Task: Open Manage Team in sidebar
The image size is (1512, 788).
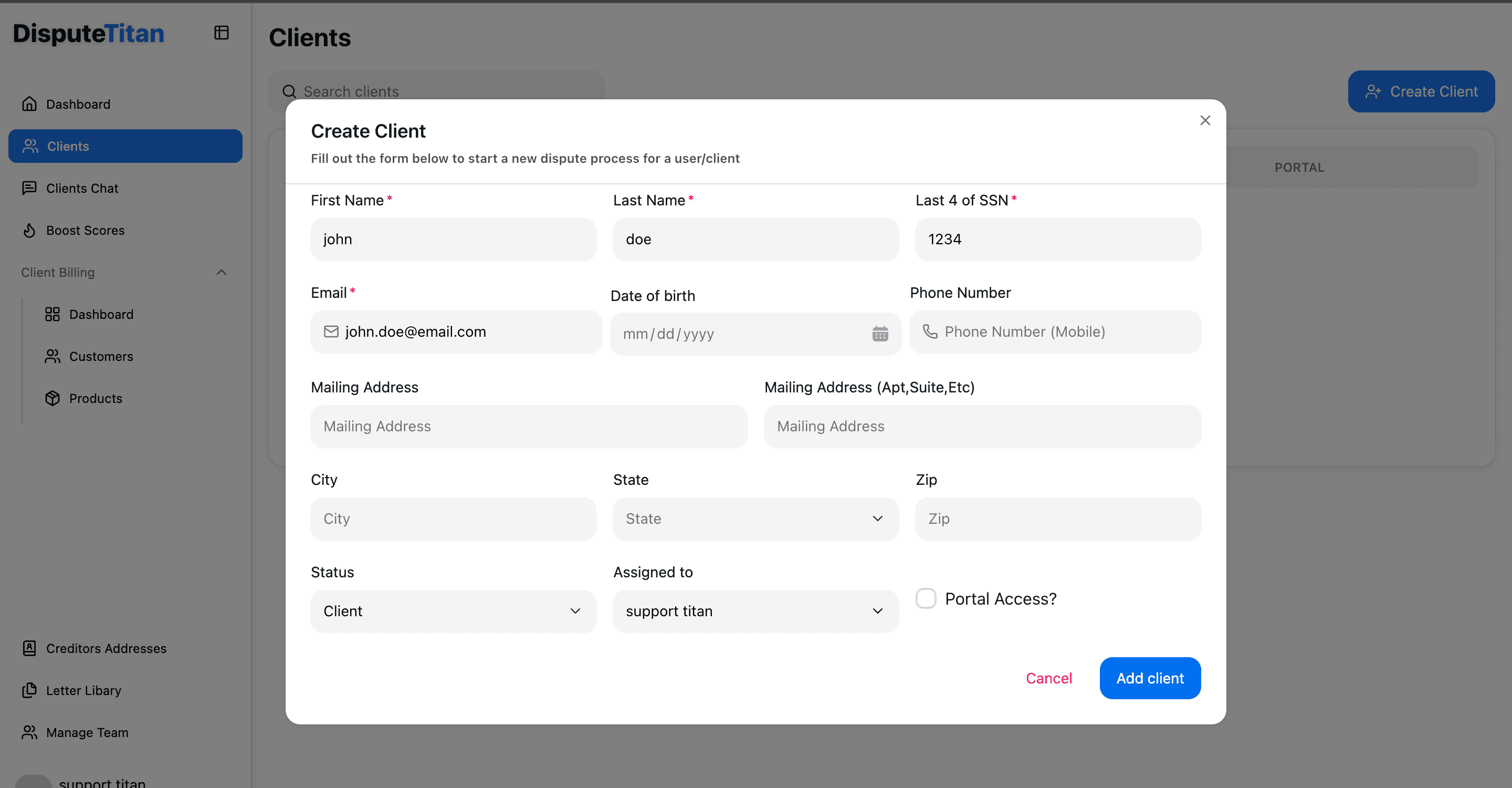Action: click(x=87, y=732)
